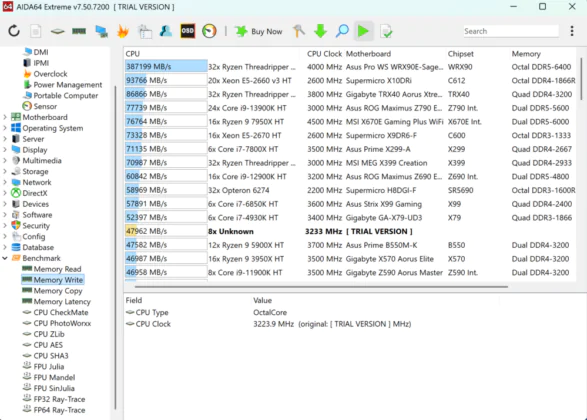This screenshot has height=420, width=587.
Task: Open the user account toolbar icon
Action: (x=166, y=31)
